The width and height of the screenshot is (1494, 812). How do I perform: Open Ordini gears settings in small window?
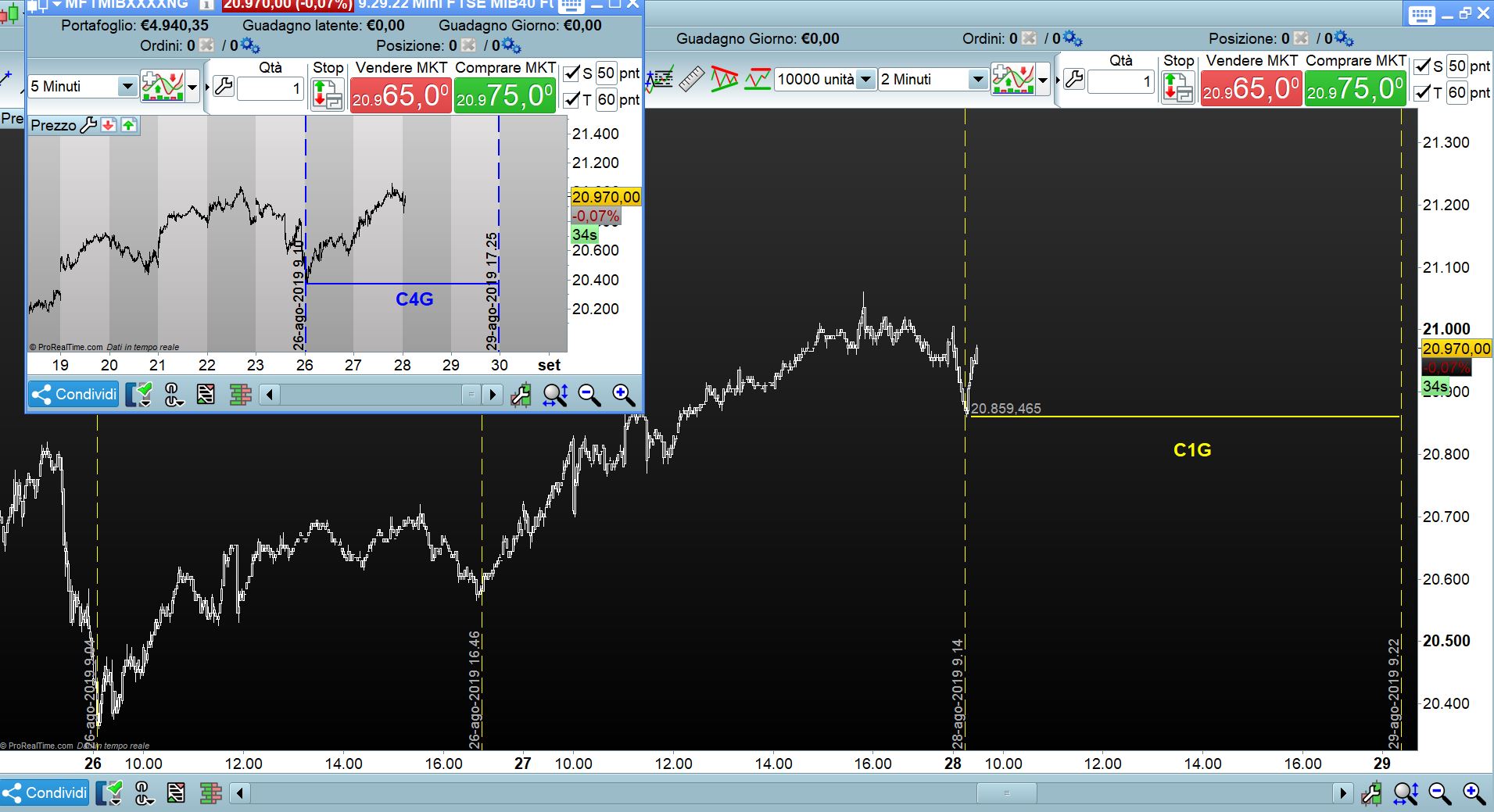(250, 45)
